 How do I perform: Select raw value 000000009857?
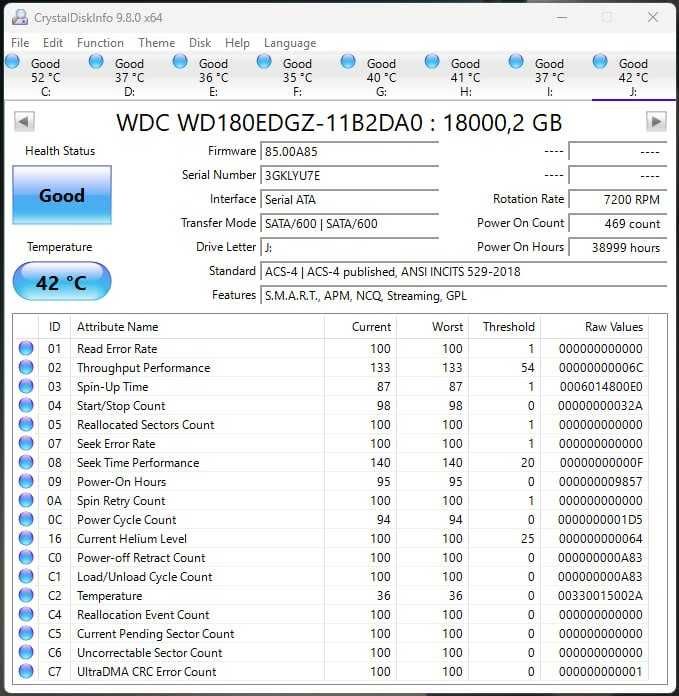click(x=600, y=482)
